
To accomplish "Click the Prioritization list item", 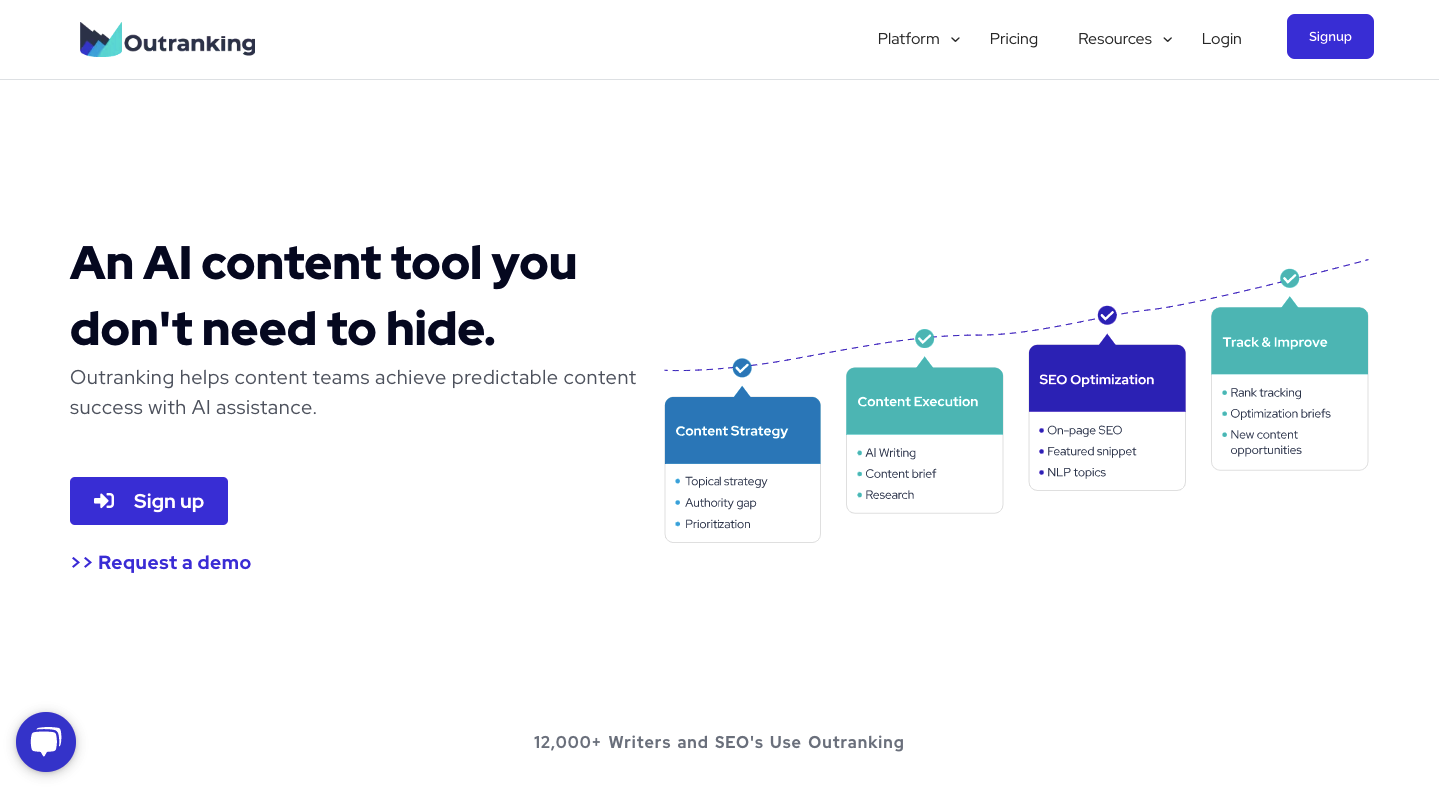I will (x=714, y=524).
